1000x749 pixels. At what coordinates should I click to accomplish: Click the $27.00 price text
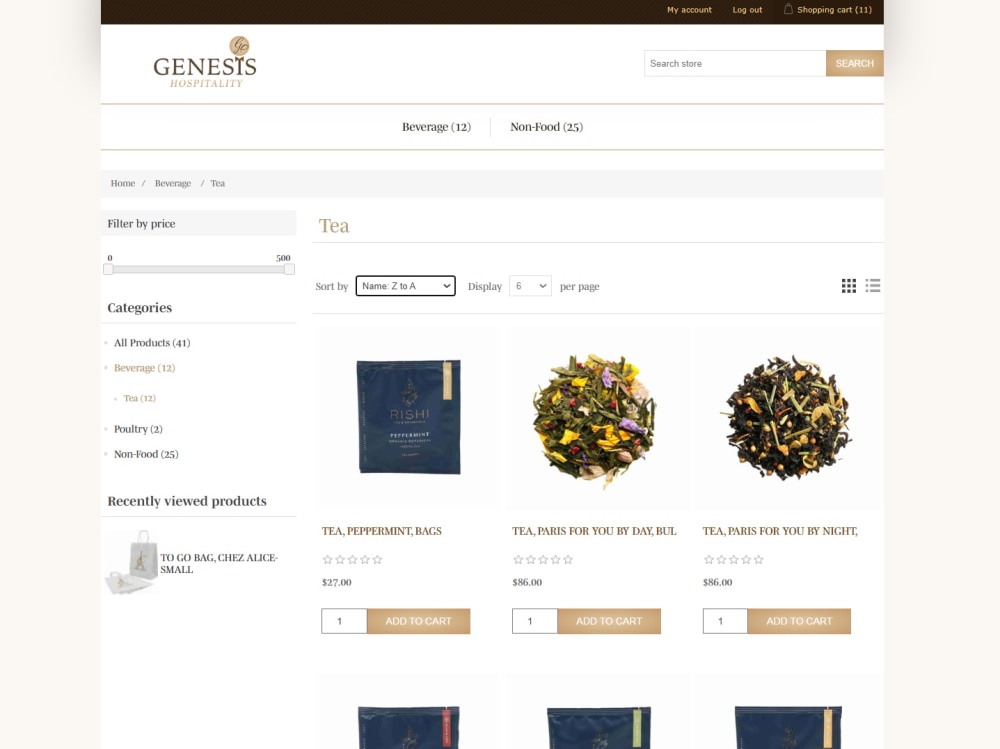[337, 582]
